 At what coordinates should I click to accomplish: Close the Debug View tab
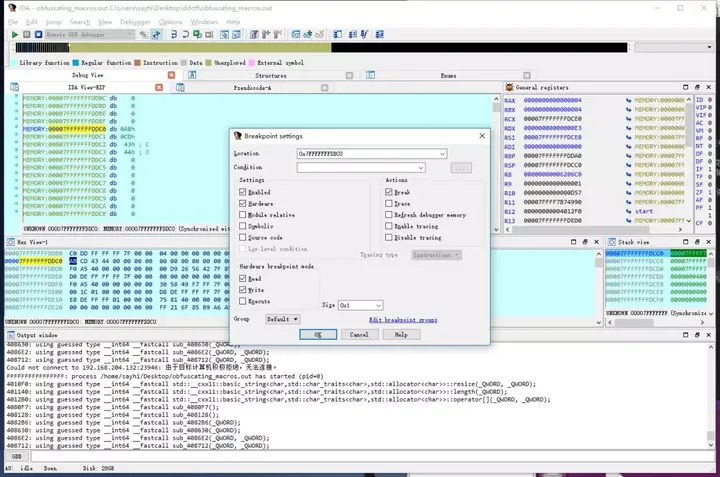click(171, 75)
